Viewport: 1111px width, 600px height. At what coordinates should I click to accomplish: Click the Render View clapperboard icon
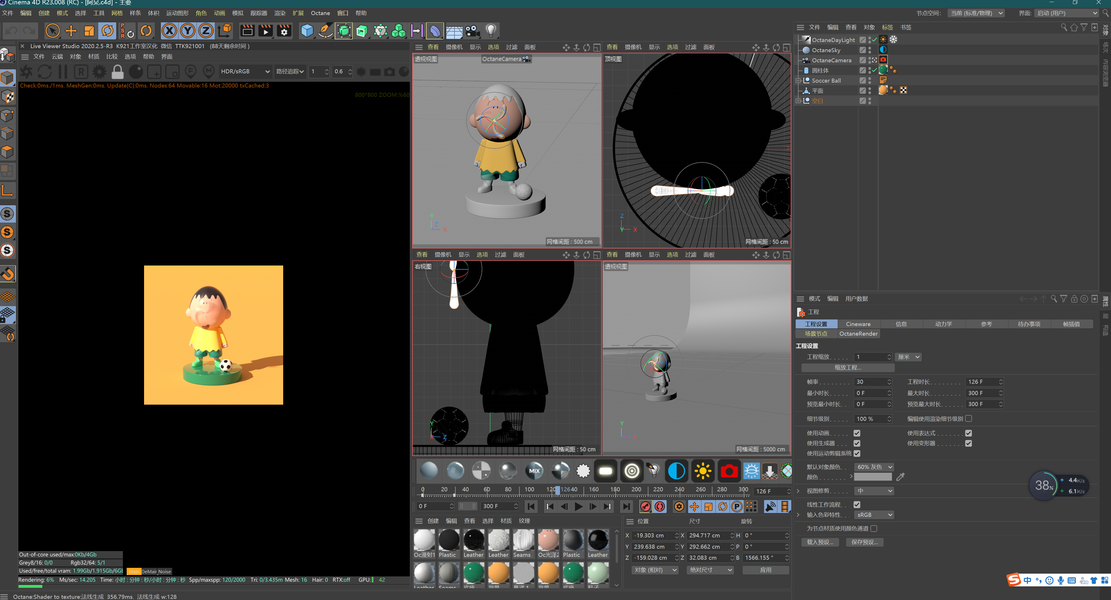[247, 30]
